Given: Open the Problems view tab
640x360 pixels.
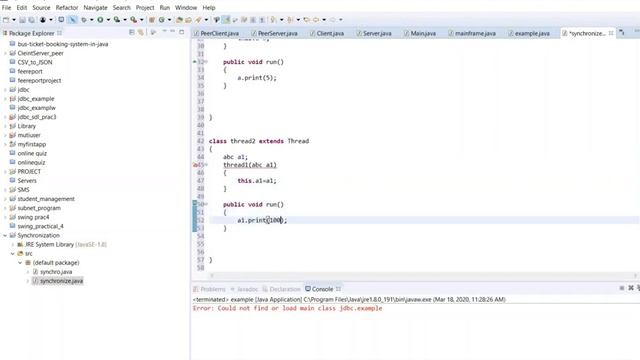Looking at the screenshot, I should (x=209, y=289).
